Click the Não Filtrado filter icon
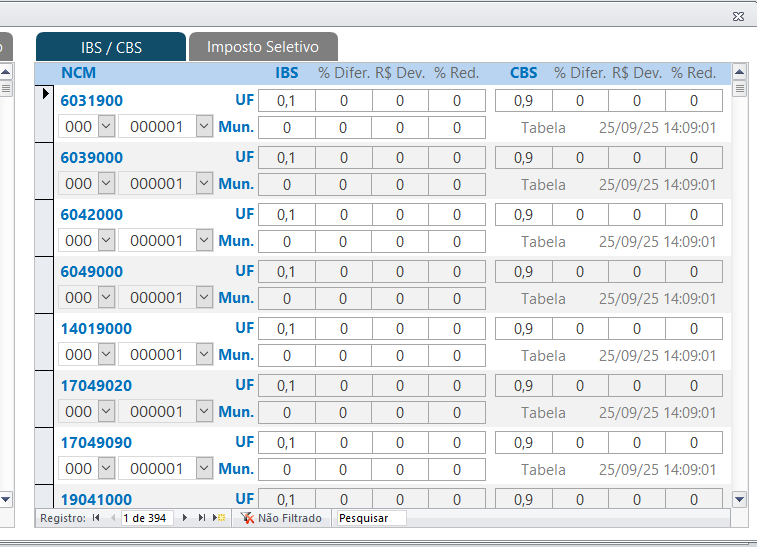The image size is (757, 547). coord(247,518)
